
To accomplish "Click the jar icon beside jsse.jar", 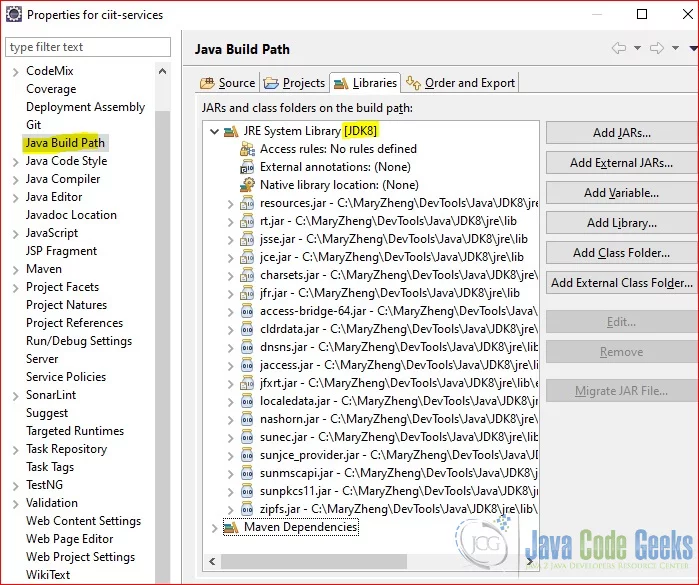I will point(247,239).
